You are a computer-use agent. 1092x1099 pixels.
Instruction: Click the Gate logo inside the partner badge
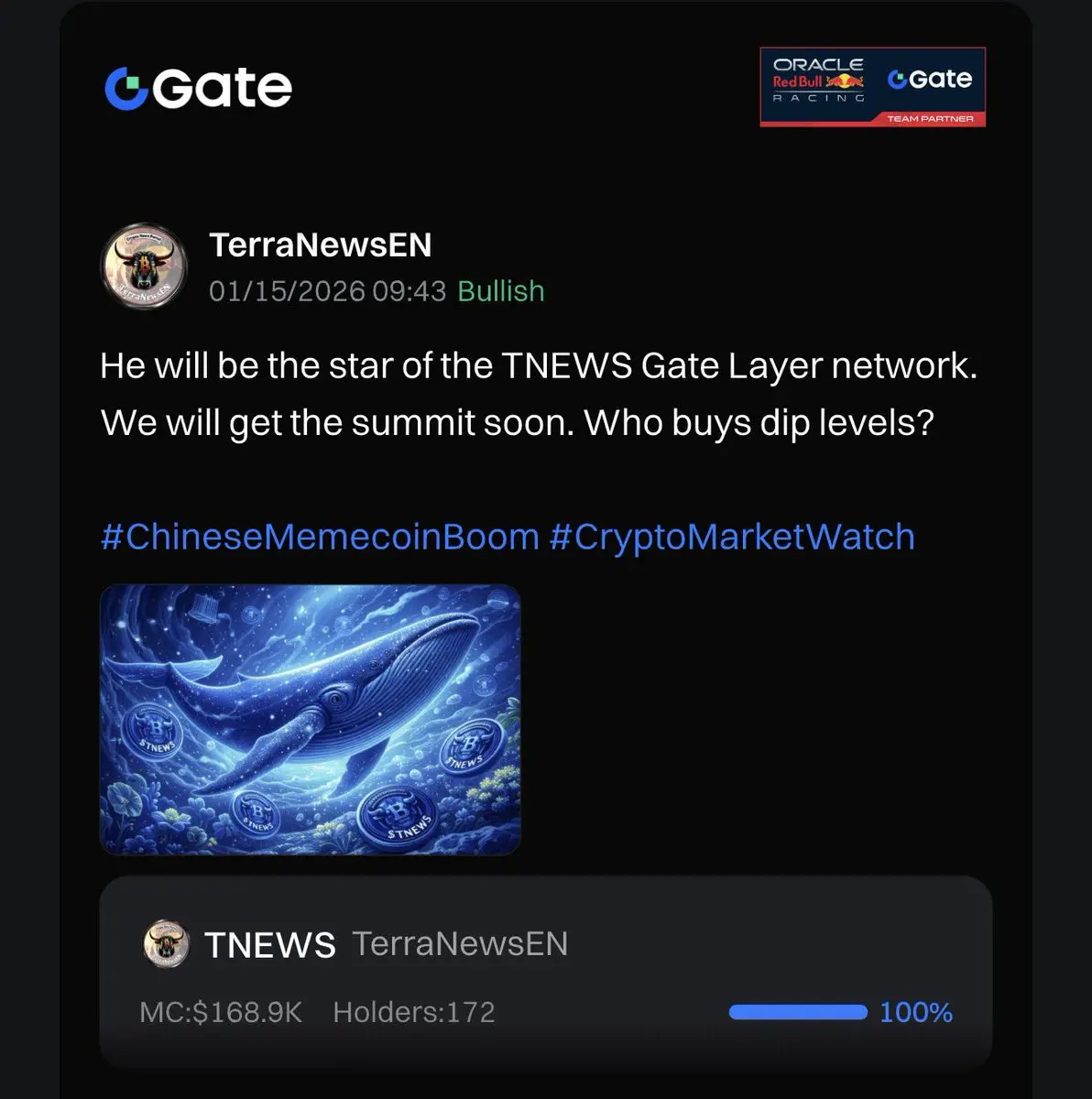(x=929, y=79)
